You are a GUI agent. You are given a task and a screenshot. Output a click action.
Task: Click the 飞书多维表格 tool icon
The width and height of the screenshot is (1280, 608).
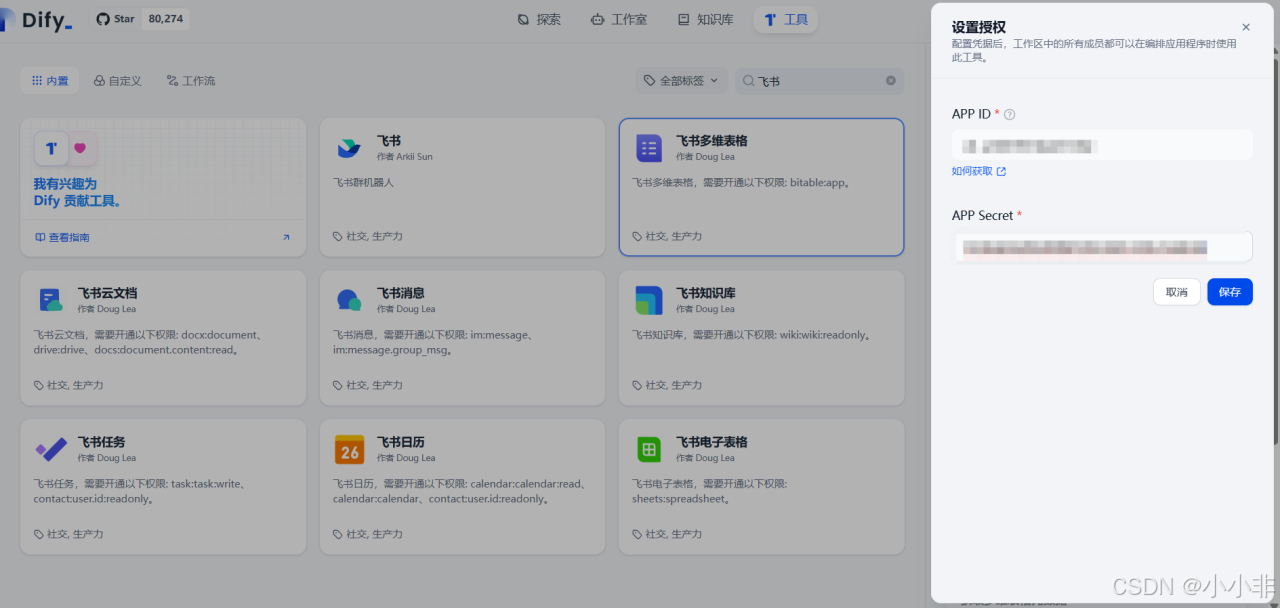tap(649, 148)
